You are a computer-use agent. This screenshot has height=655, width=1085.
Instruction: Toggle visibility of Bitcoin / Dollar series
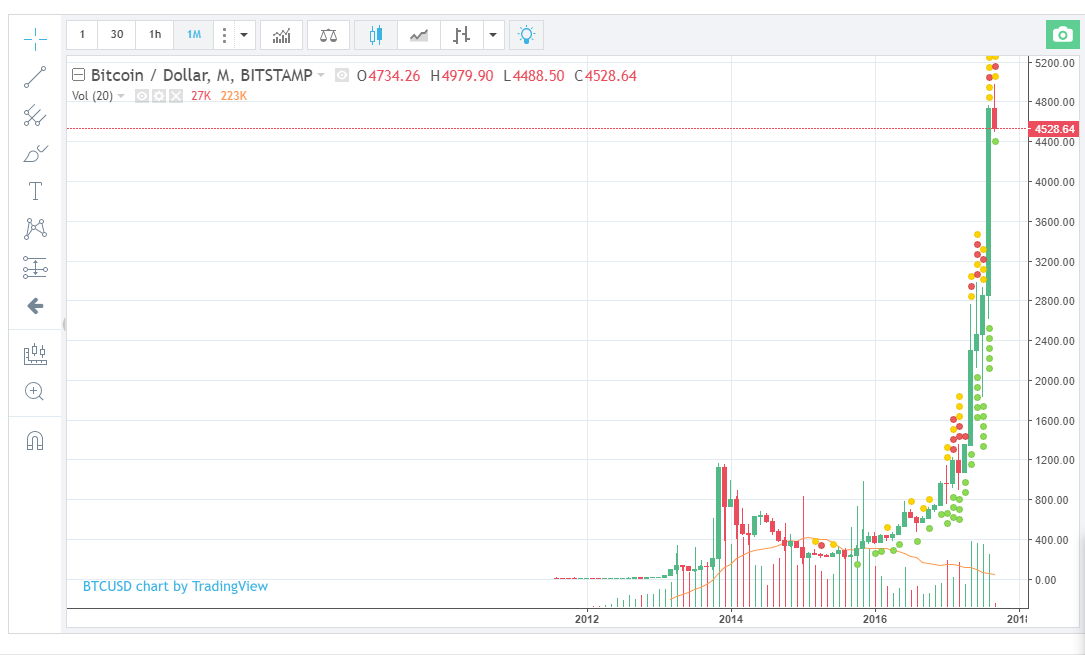[342, 75]
